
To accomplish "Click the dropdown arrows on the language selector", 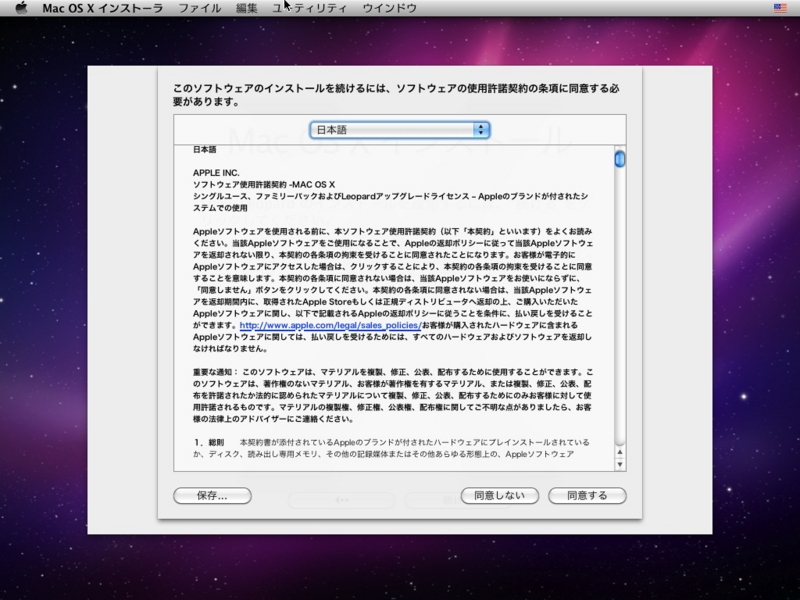I will tap(481, 129).
